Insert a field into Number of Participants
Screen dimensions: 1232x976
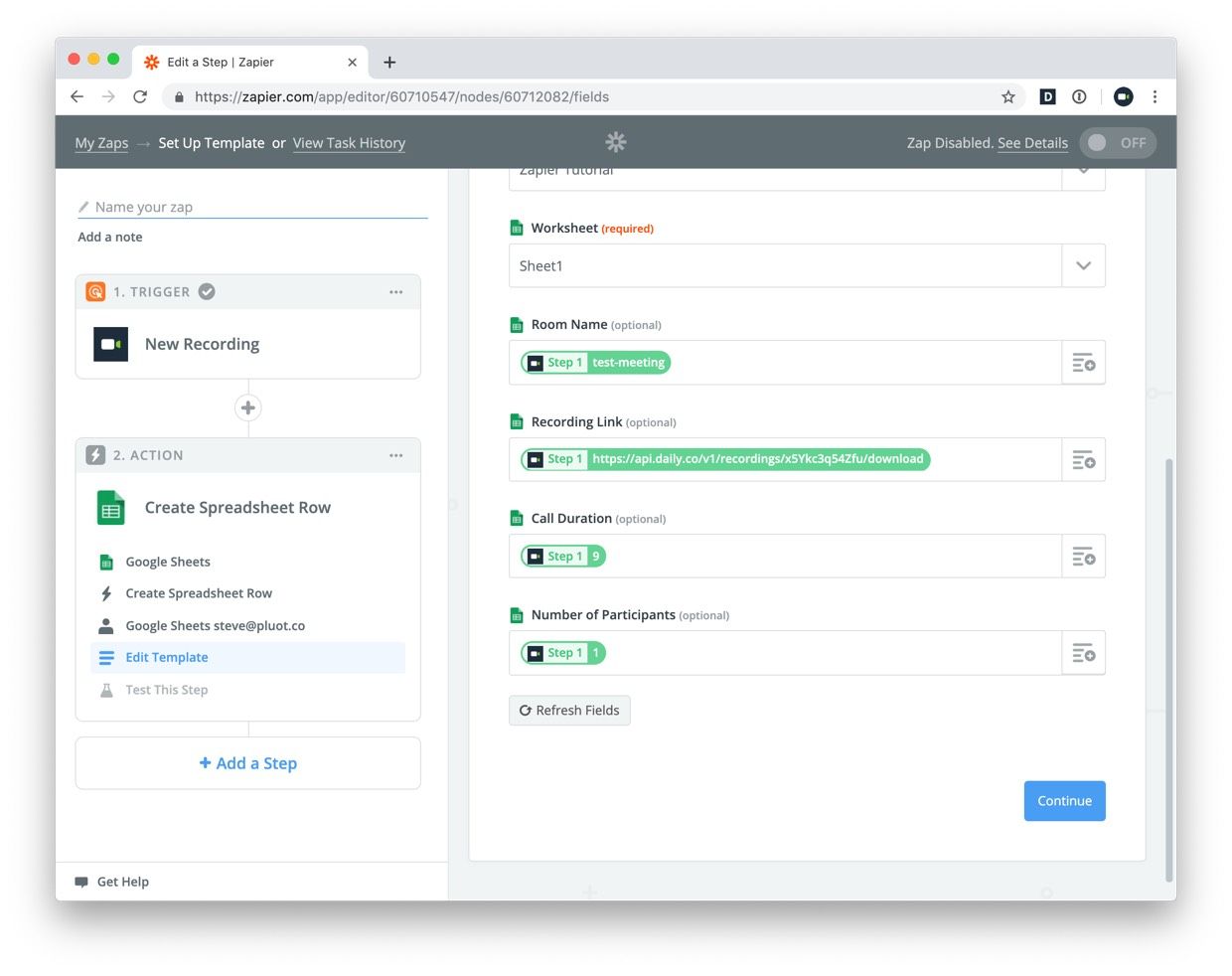click(x=1084, y=653)
